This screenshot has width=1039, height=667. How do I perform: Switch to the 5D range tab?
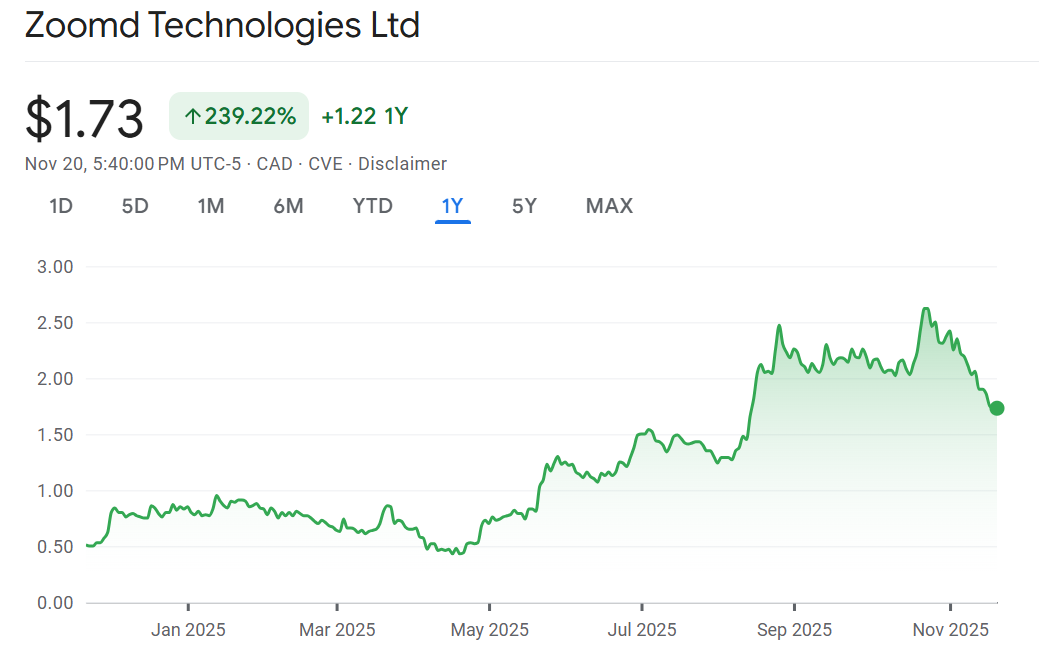[x=135, y=206]
